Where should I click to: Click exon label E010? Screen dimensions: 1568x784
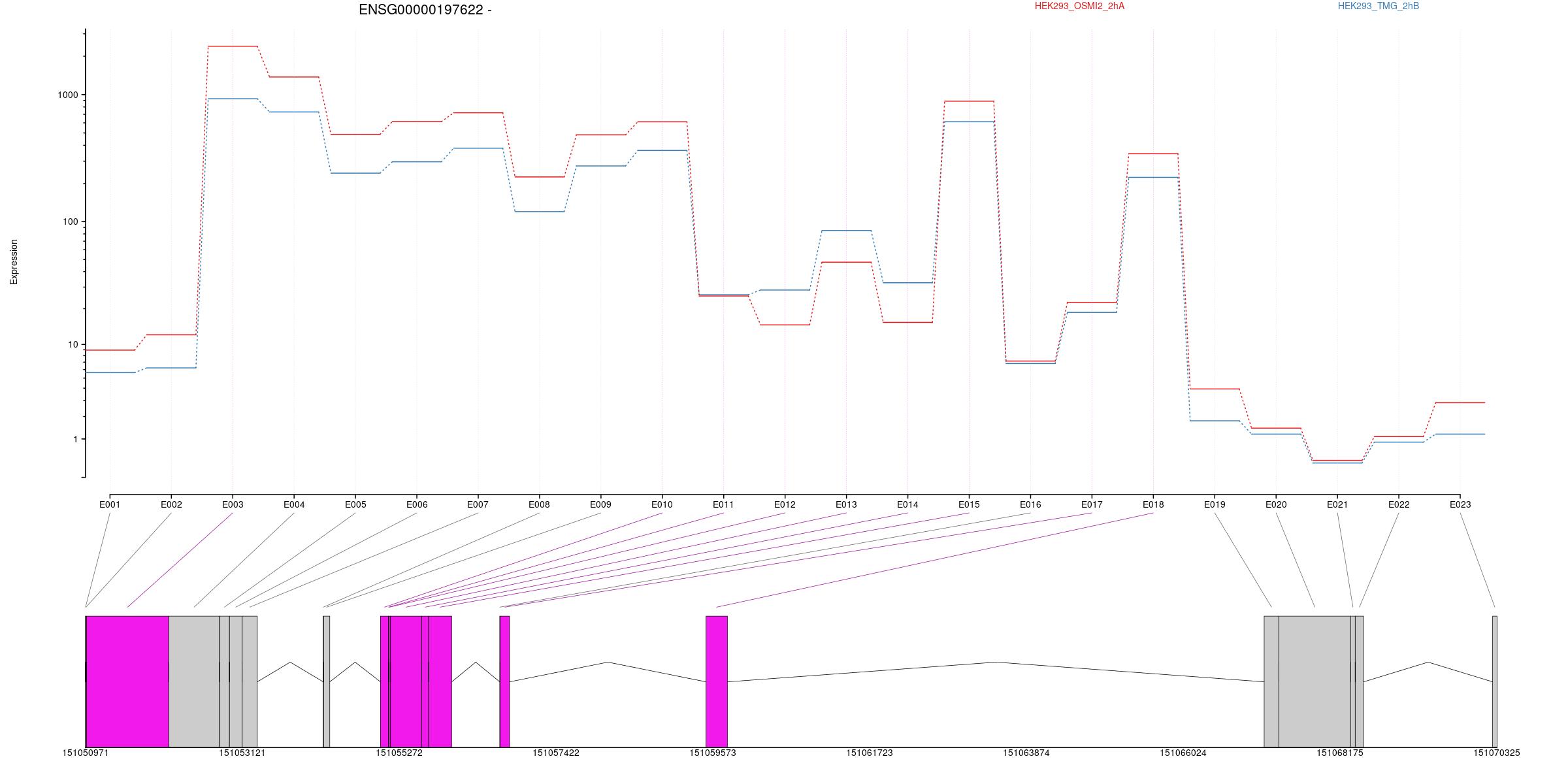point(662,504)
